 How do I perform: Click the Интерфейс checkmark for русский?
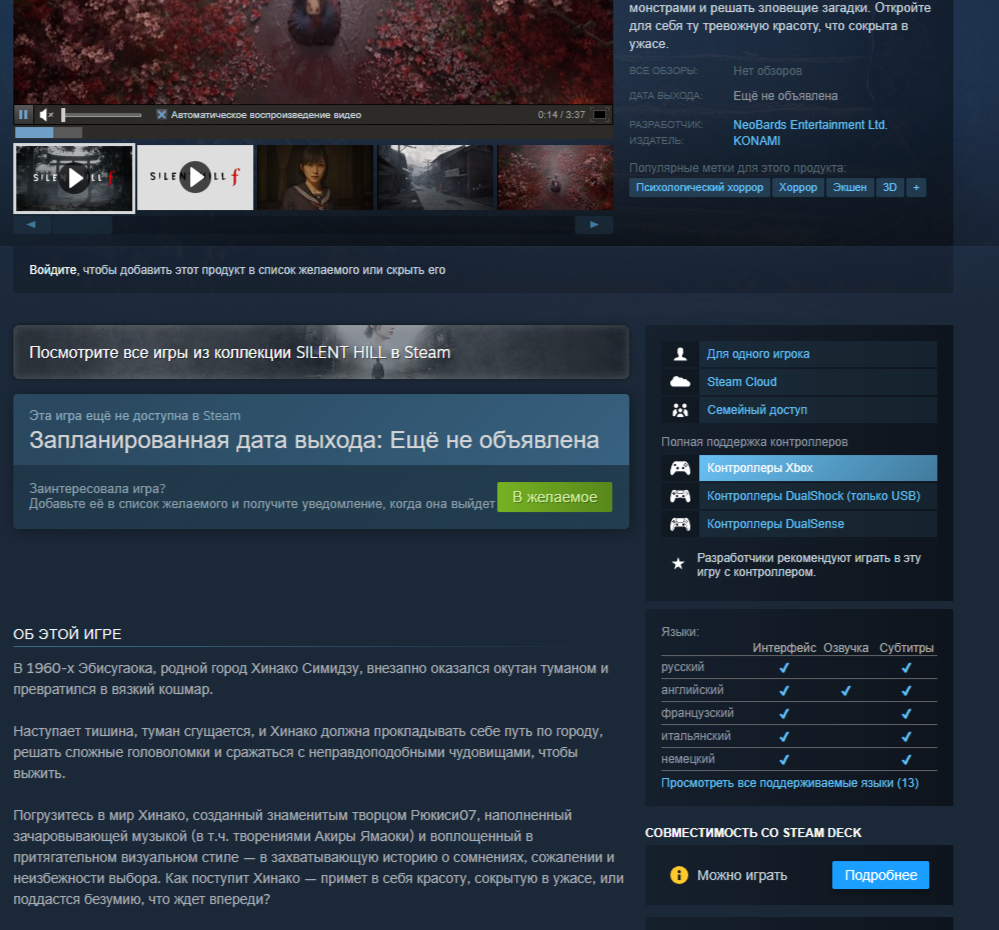pyautogui.click(x=784, y=668)
